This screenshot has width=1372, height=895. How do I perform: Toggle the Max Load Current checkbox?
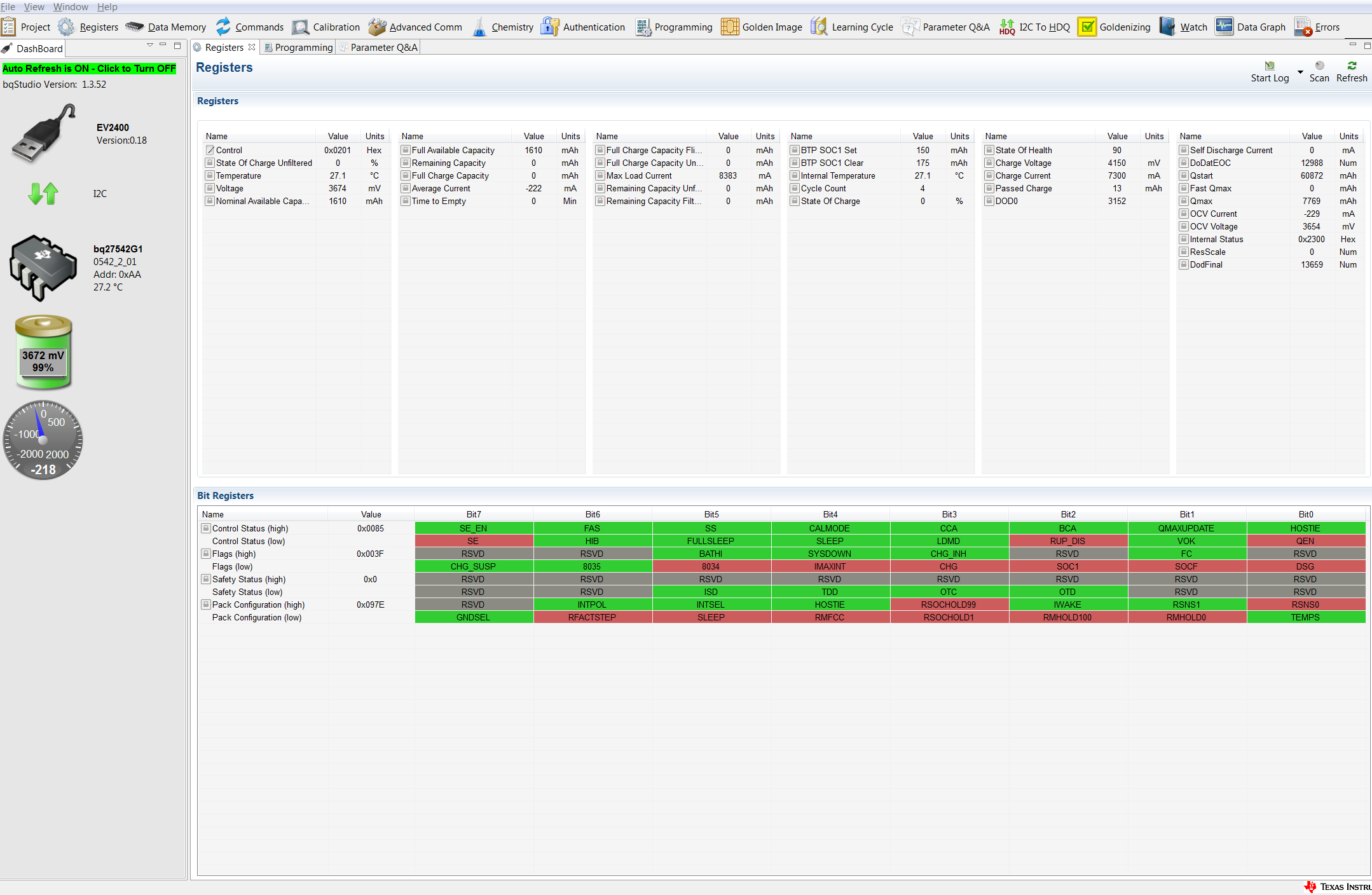pyautogui.click(x=600, y=175)
